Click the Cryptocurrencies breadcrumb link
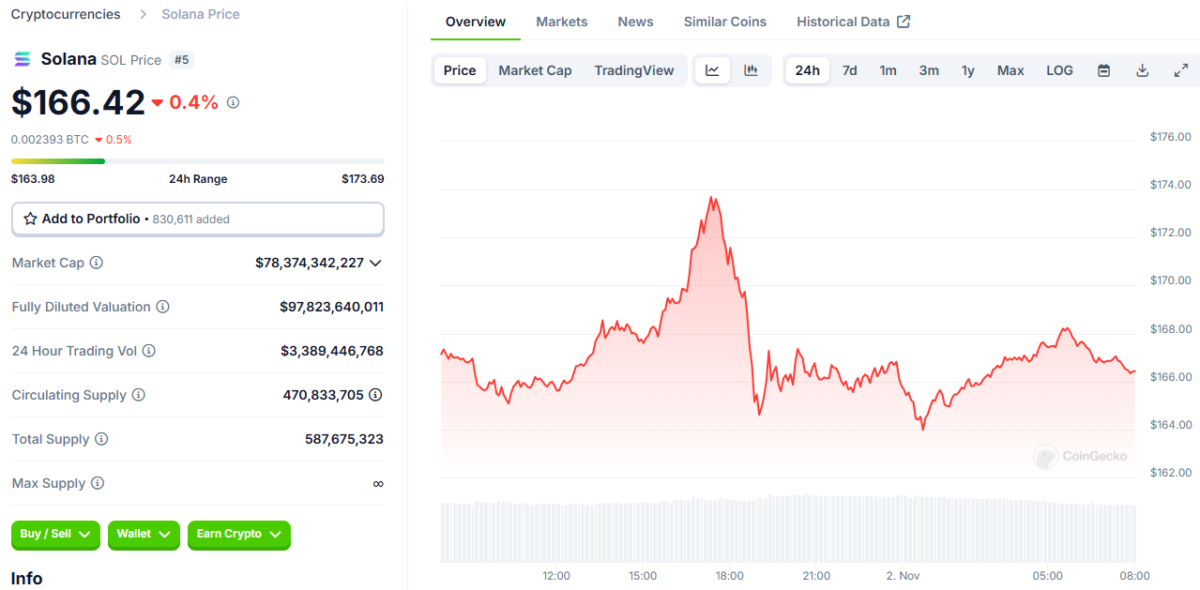 65,14
